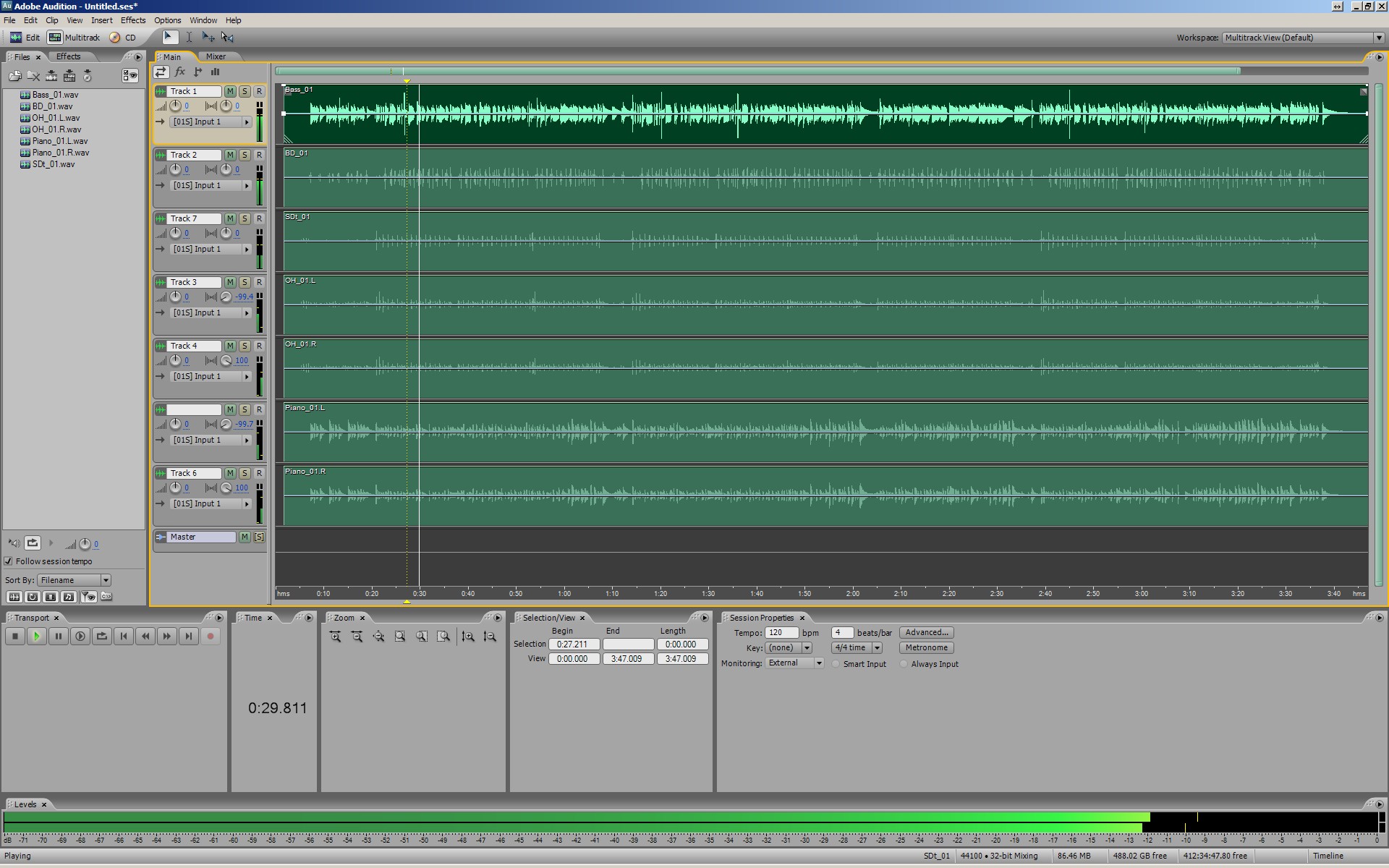Click the Import File icon in Files panel
Viewport: 1389px width, 868px height.
click(x=14, y=76)
